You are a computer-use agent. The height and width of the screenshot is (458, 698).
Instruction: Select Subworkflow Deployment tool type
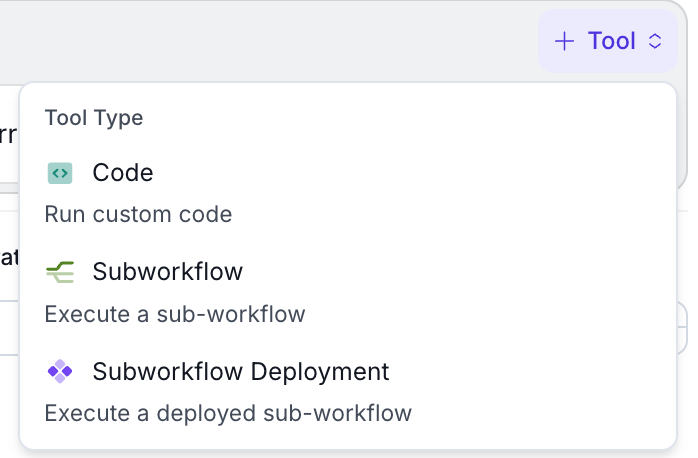tap(347, 391)
